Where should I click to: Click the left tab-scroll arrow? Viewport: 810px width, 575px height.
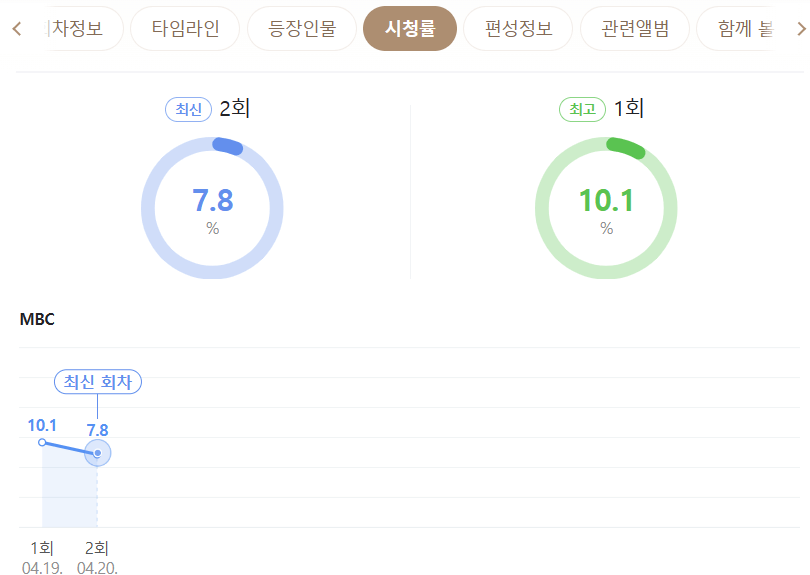pos(17,28)
